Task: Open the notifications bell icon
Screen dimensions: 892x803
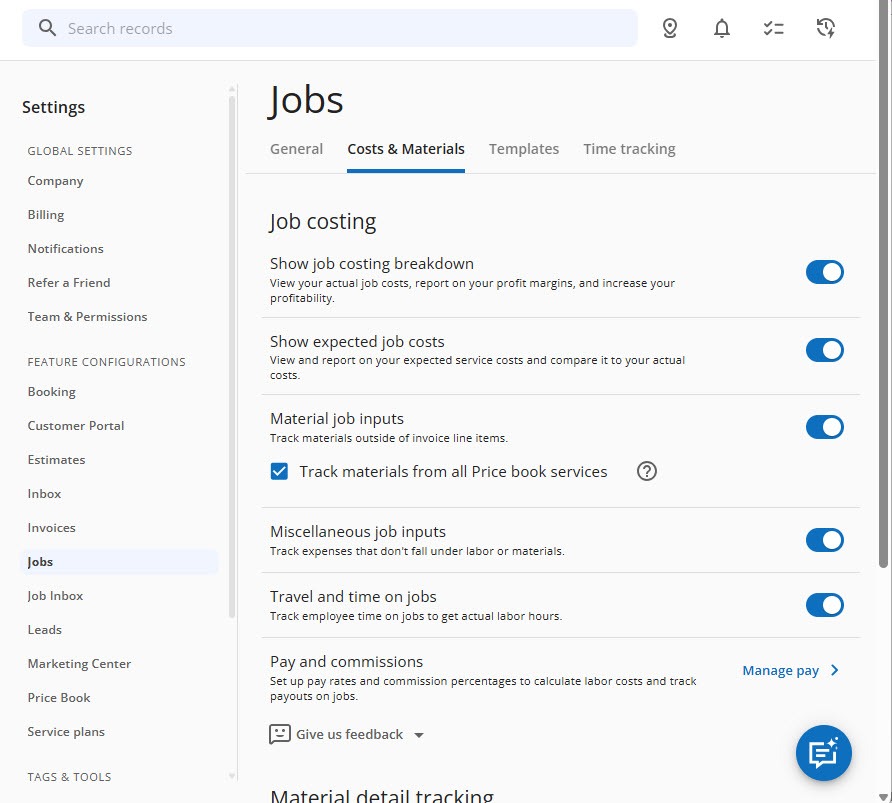Action: point(721,28)
